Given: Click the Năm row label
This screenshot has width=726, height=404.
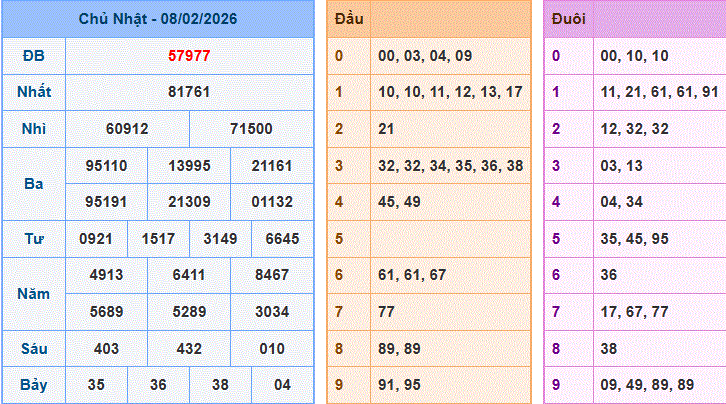Looking at the screenshot, I should tap(34, 294).
